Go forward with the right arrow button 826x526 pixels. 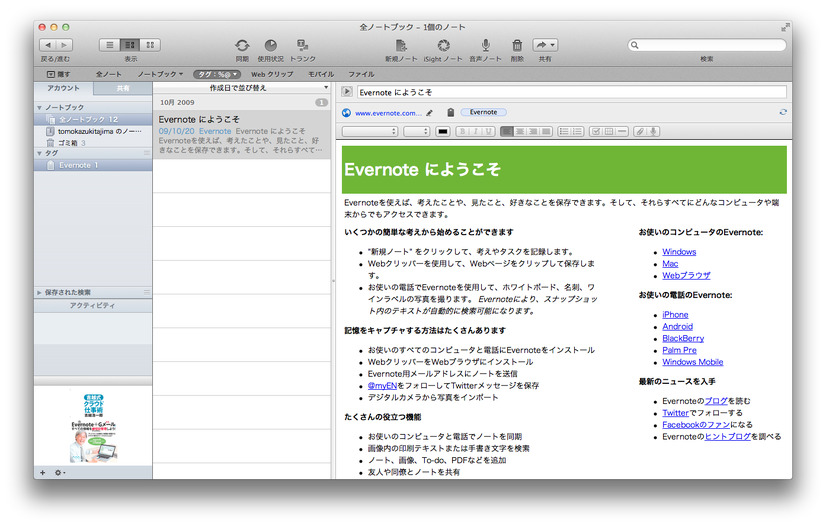pyautogui.click(x=64, y=45)
